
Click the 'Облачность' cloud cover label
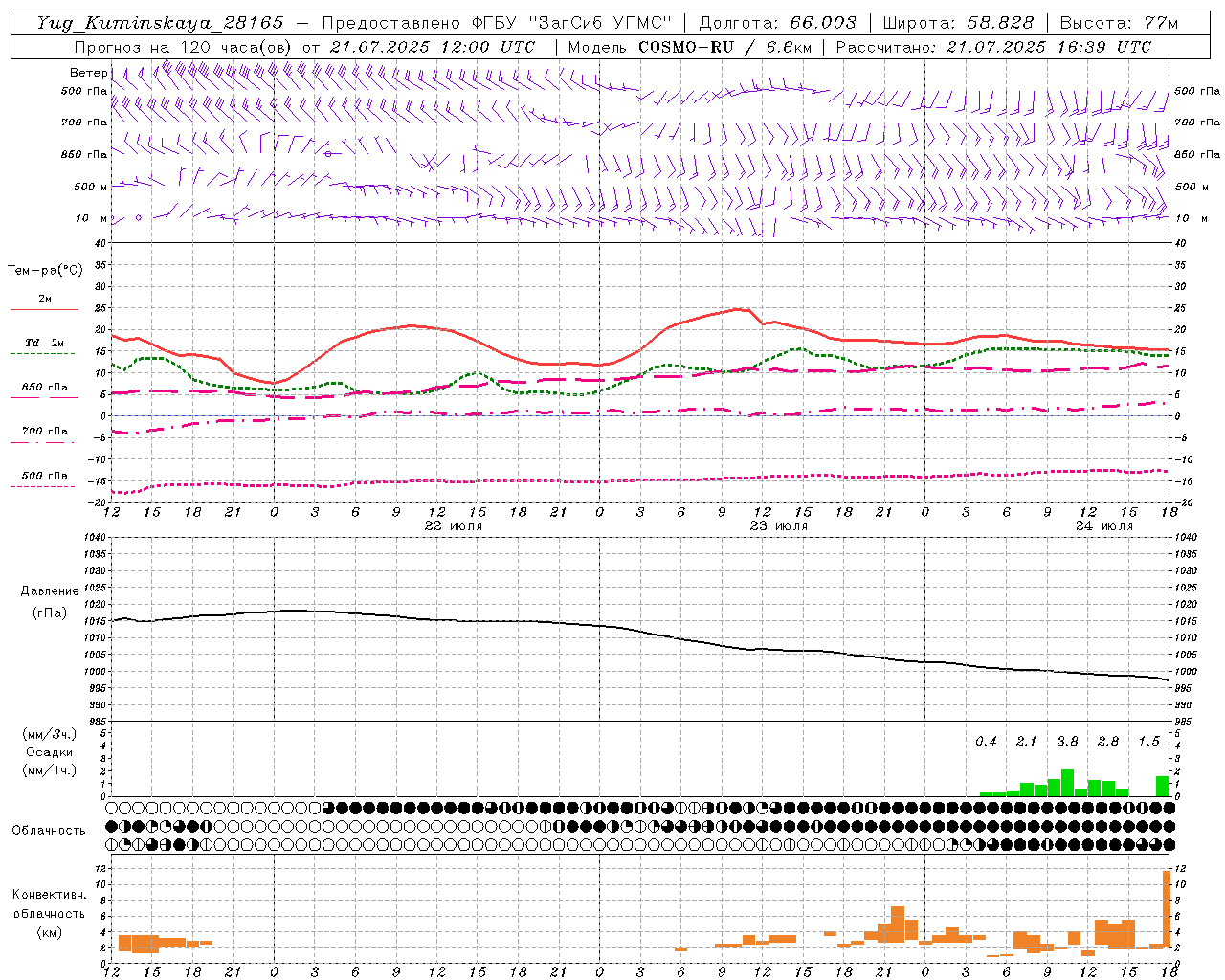[49, 830]
